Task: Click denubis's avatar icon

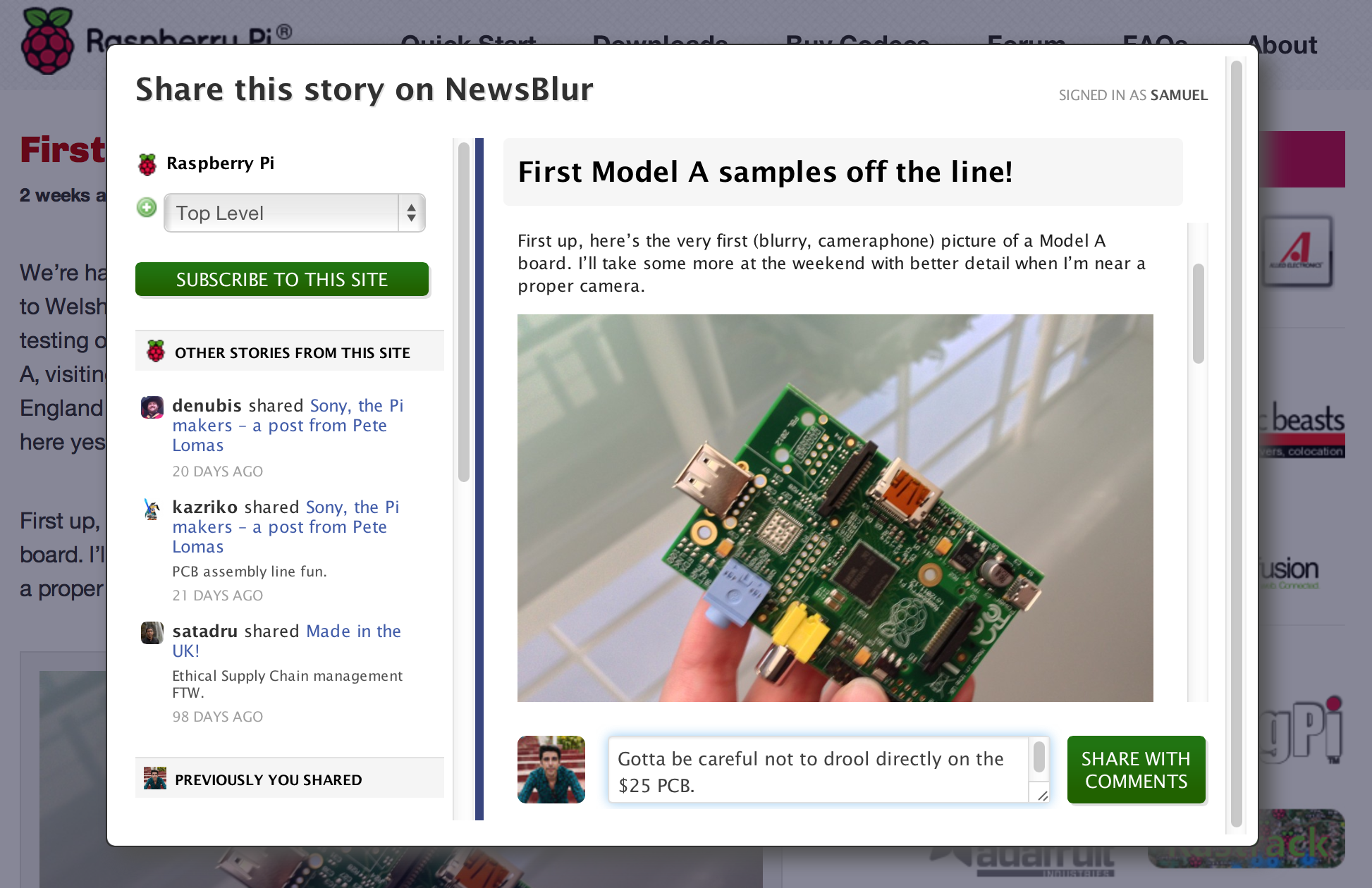Action: tap(152, 407)
